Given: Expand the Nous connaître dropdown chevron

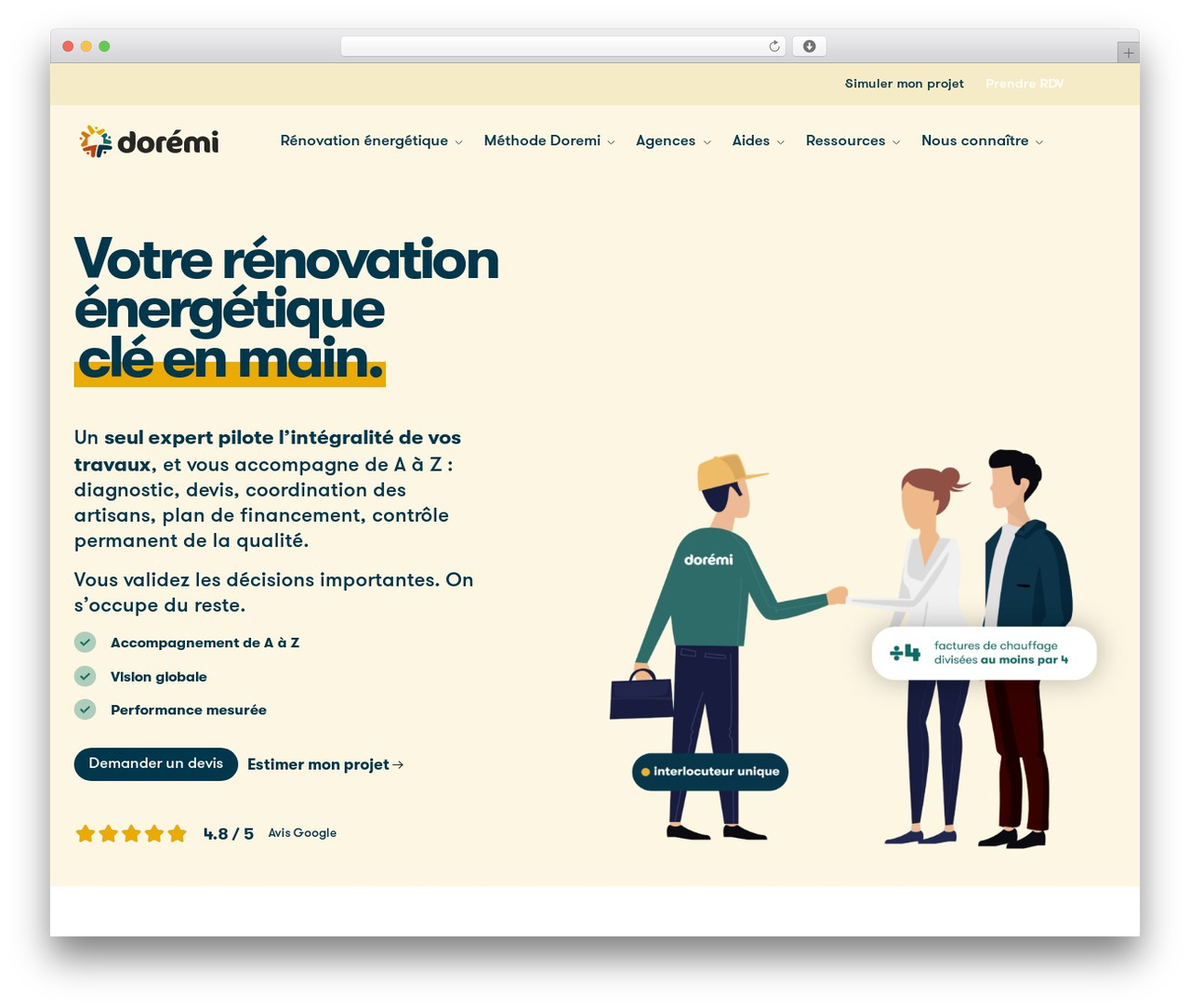Looking at the screenshot, I should (x=1039, y=142).
